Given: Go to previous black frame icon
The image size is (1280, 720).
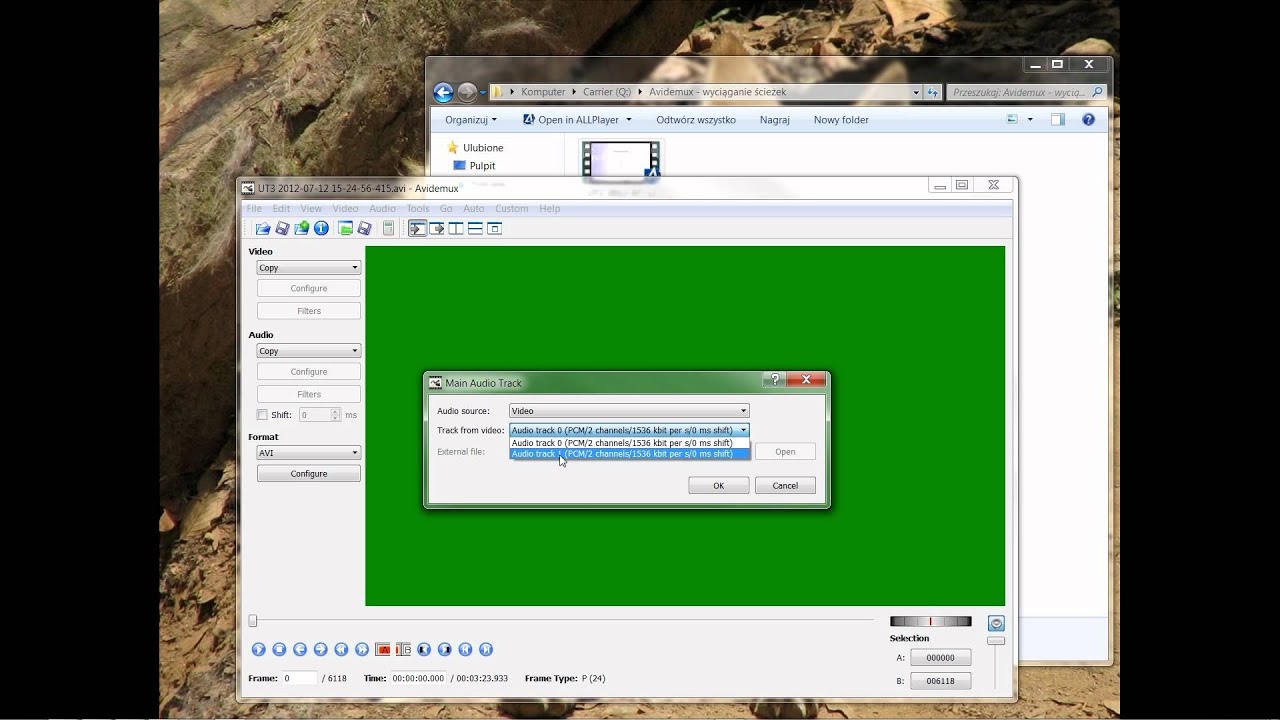Looking at the screenshot, I should [x=424, y=650].
